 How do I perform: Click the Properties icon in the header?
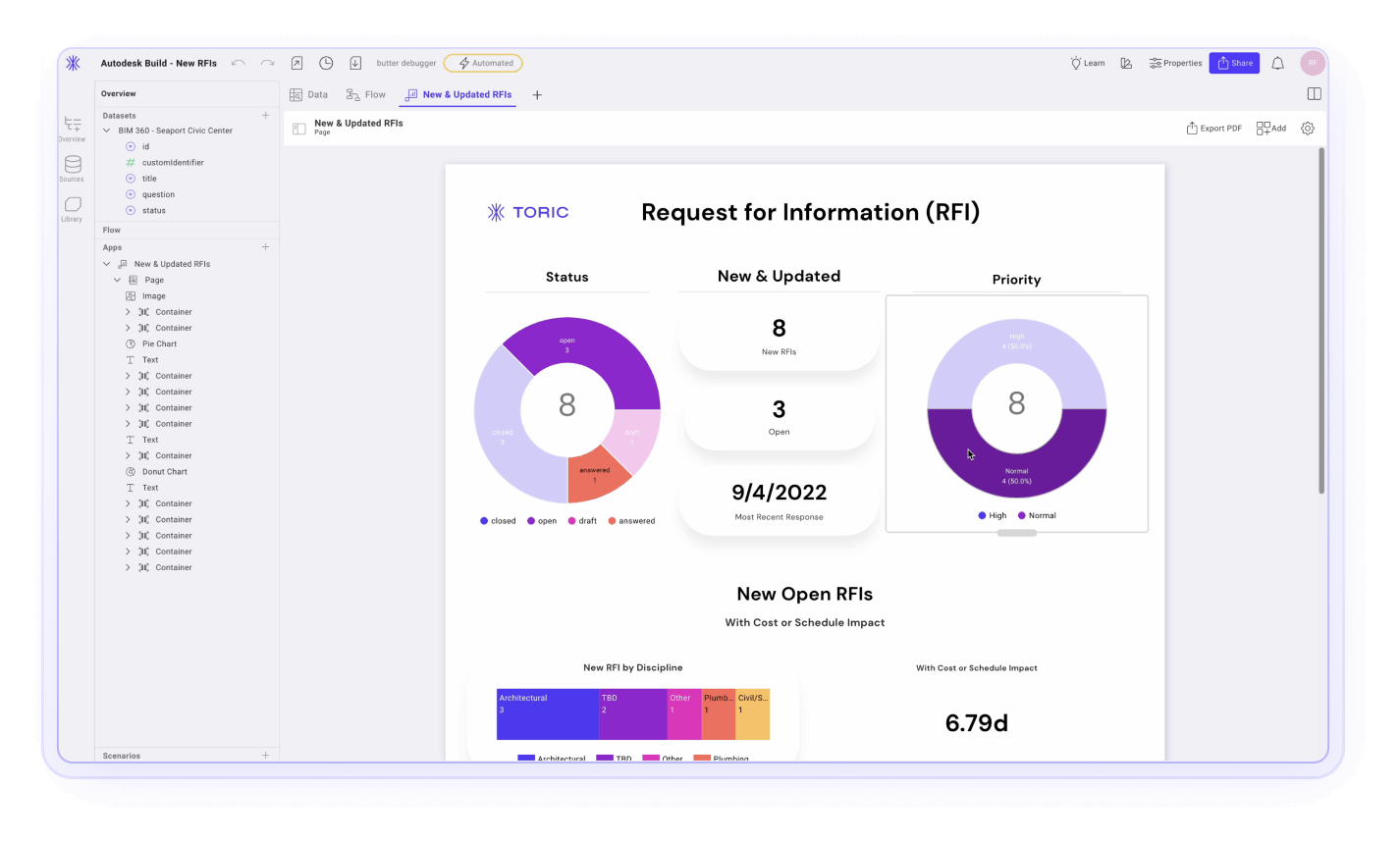1156,62
